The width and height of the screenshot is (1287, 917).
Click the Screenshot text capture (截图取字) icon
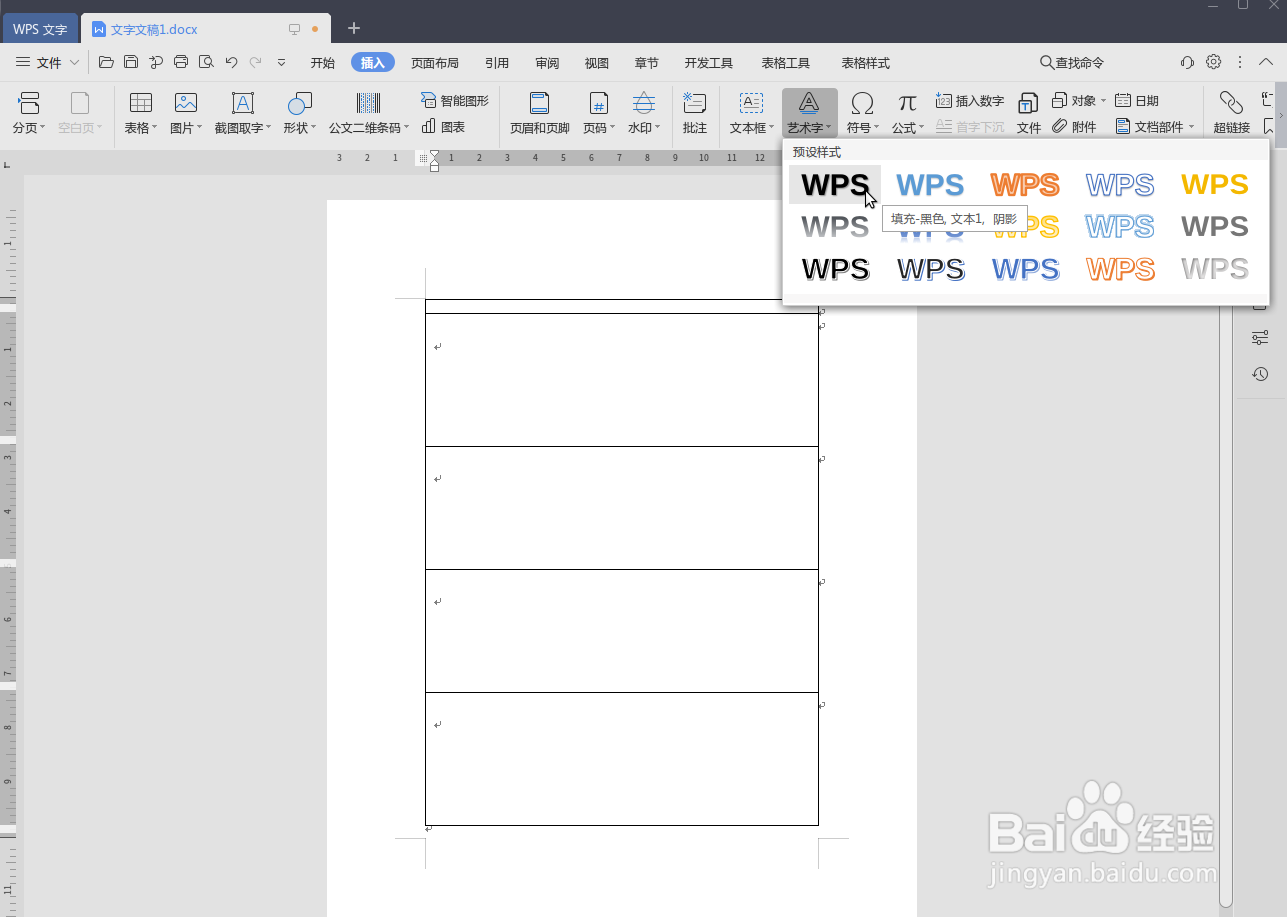pos(242,103)
